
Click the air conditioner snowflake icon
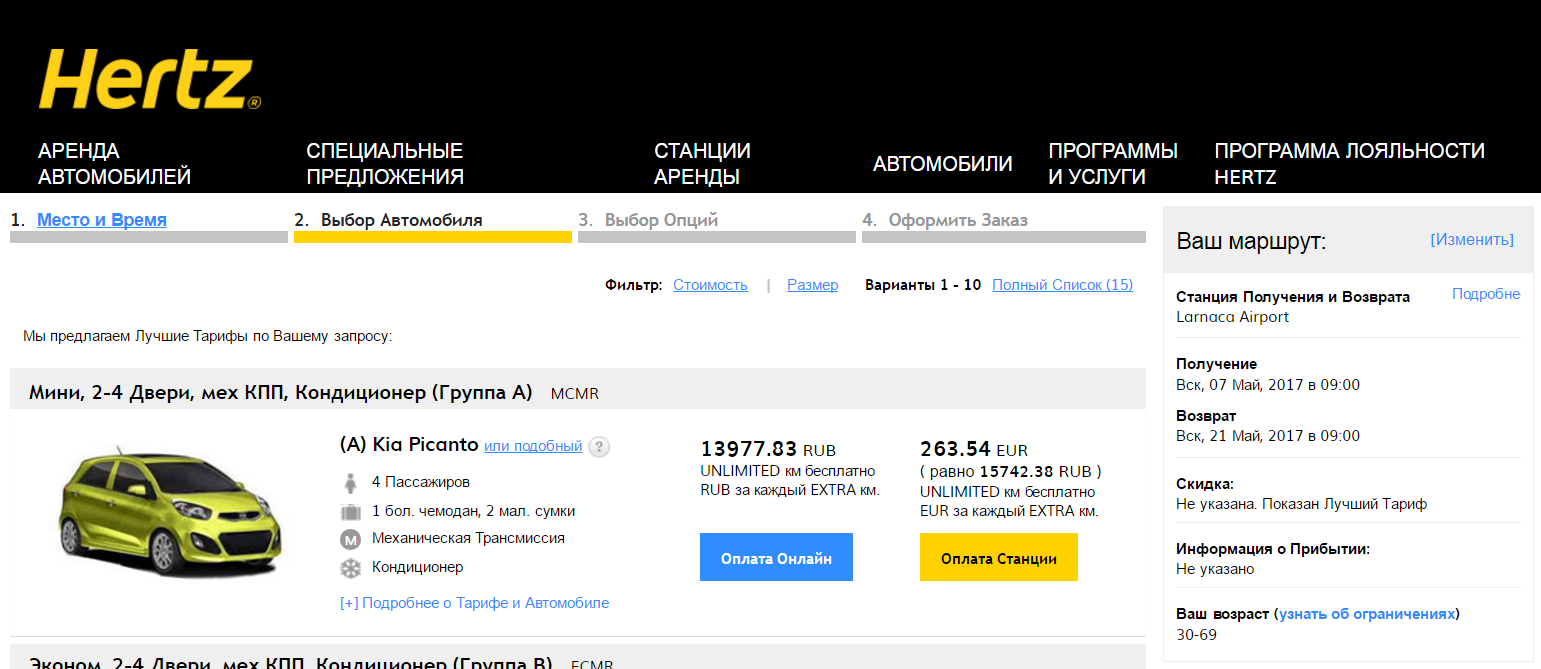[350, 568]
